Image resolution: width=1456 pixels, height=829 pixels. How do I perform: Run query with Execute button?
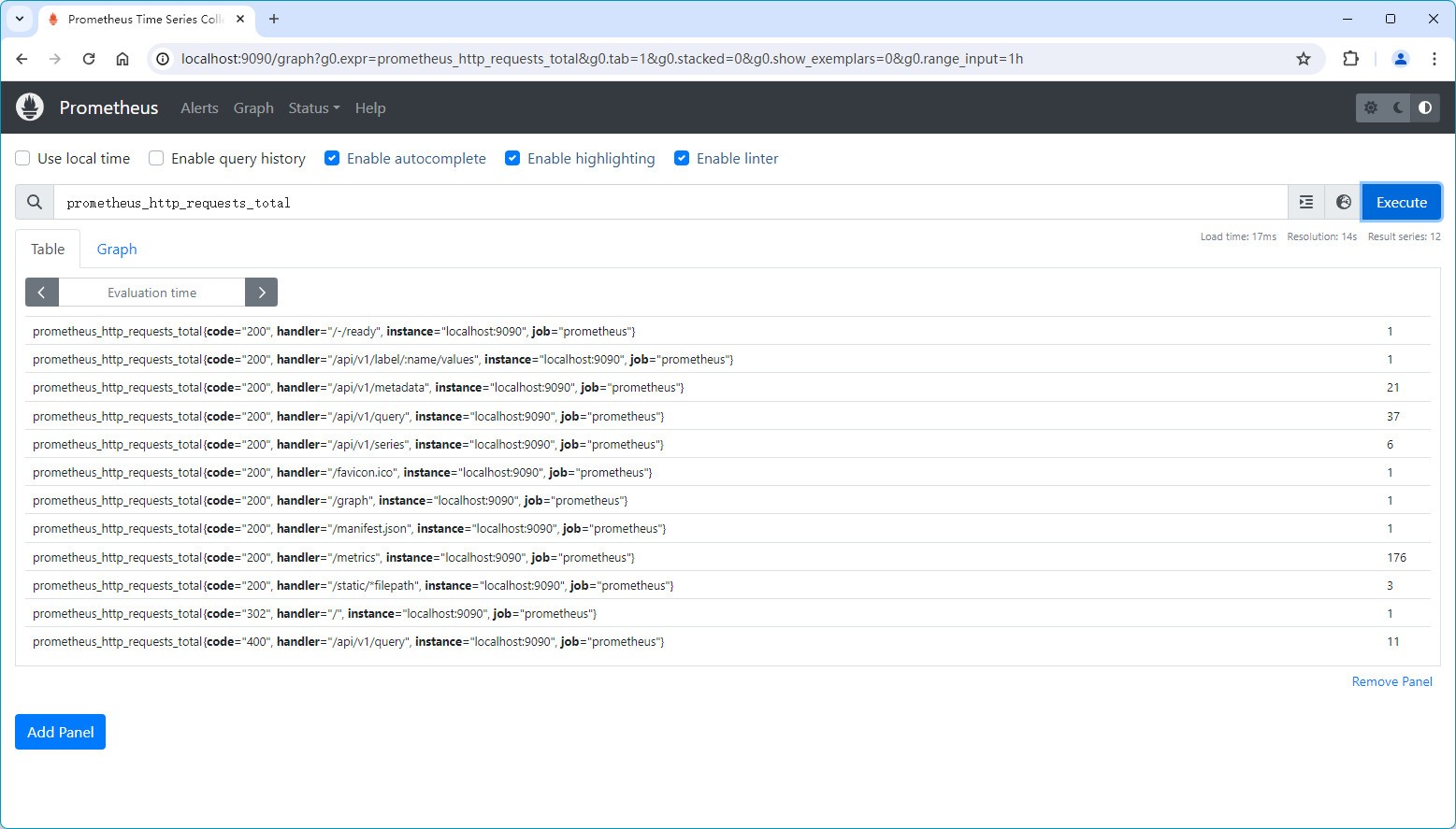click(1401, 202)
